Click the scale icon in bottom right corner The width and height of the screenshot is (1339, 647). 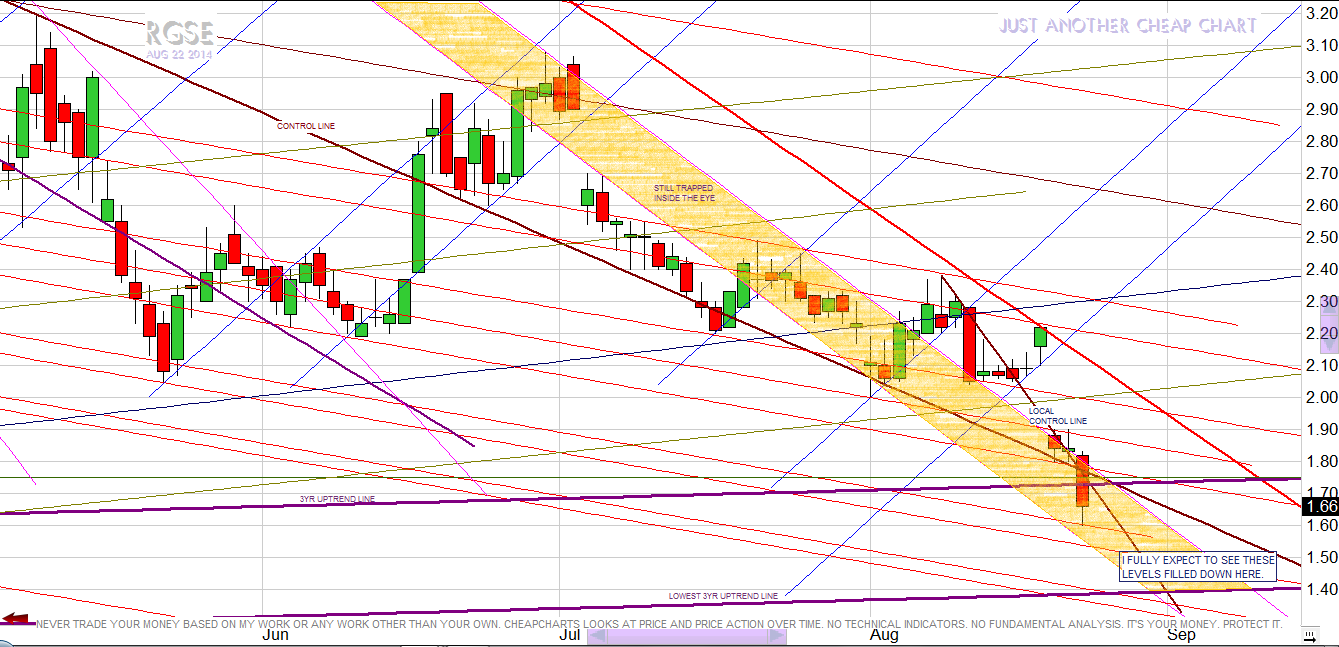pos(1309,635)
